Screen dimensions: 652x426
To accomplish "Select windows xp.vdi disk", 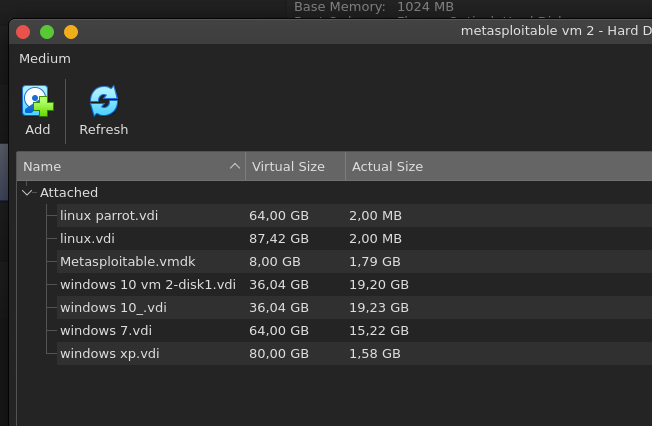I will pos(110,354).
